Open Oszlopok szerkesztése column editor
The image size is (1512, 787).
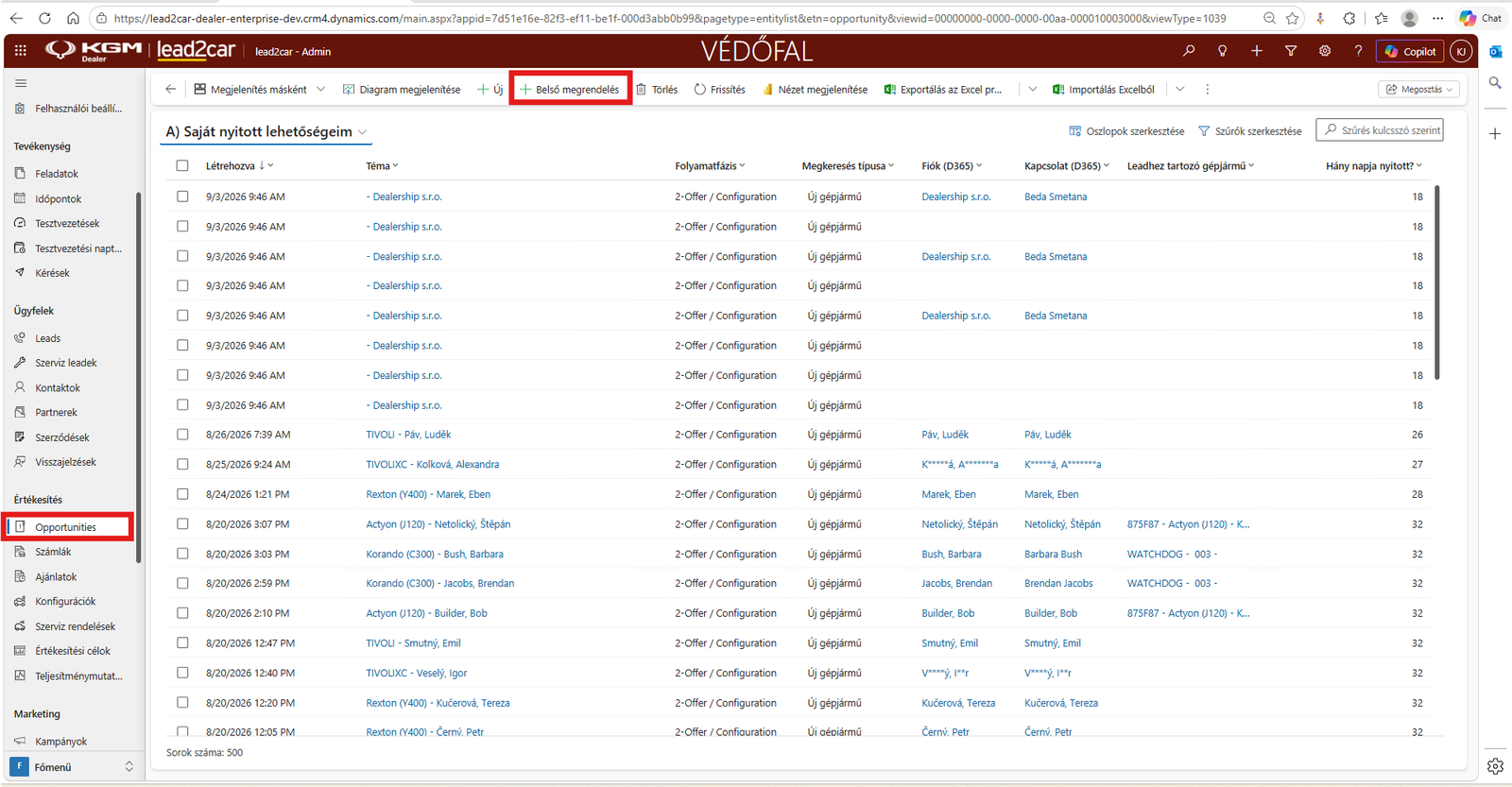[1126, 131]
